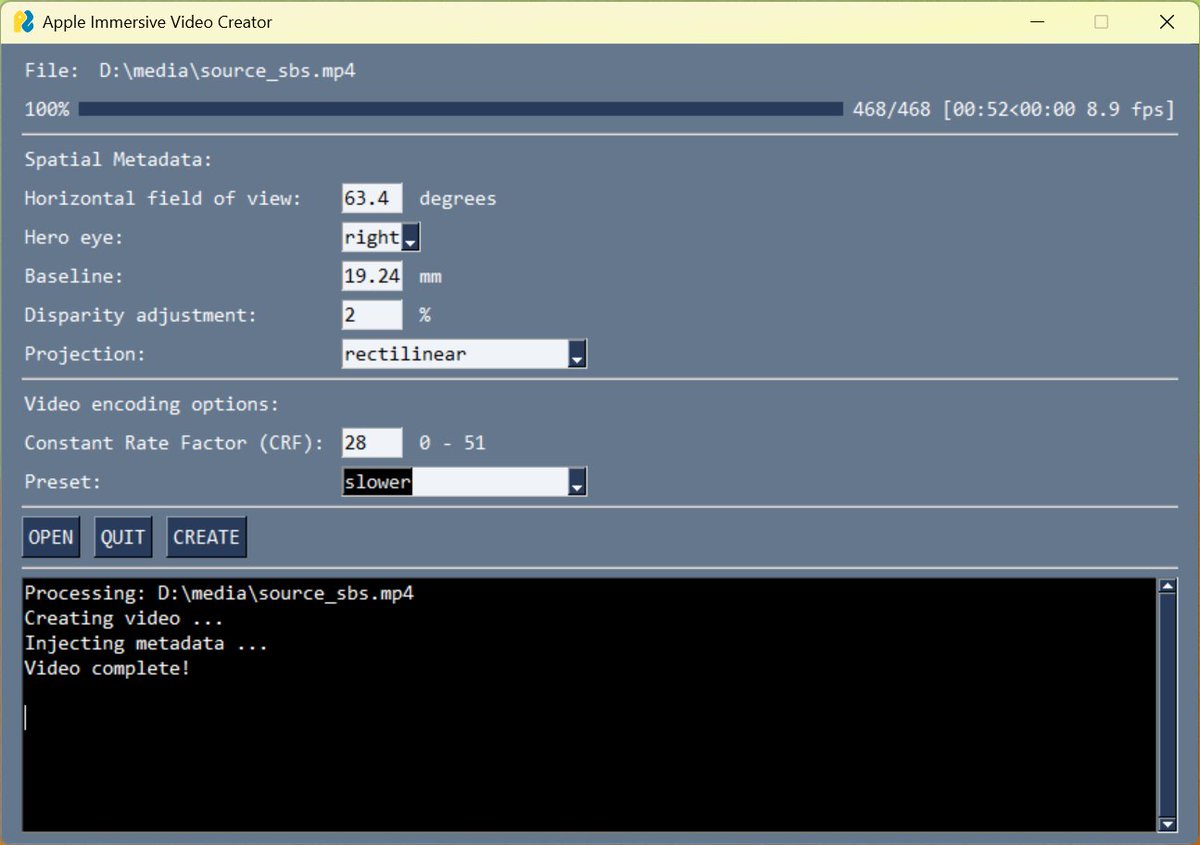Click the 'Constant Rate Factor (CRF):' label
1200x845 pixels.
[x=174, y=442]
